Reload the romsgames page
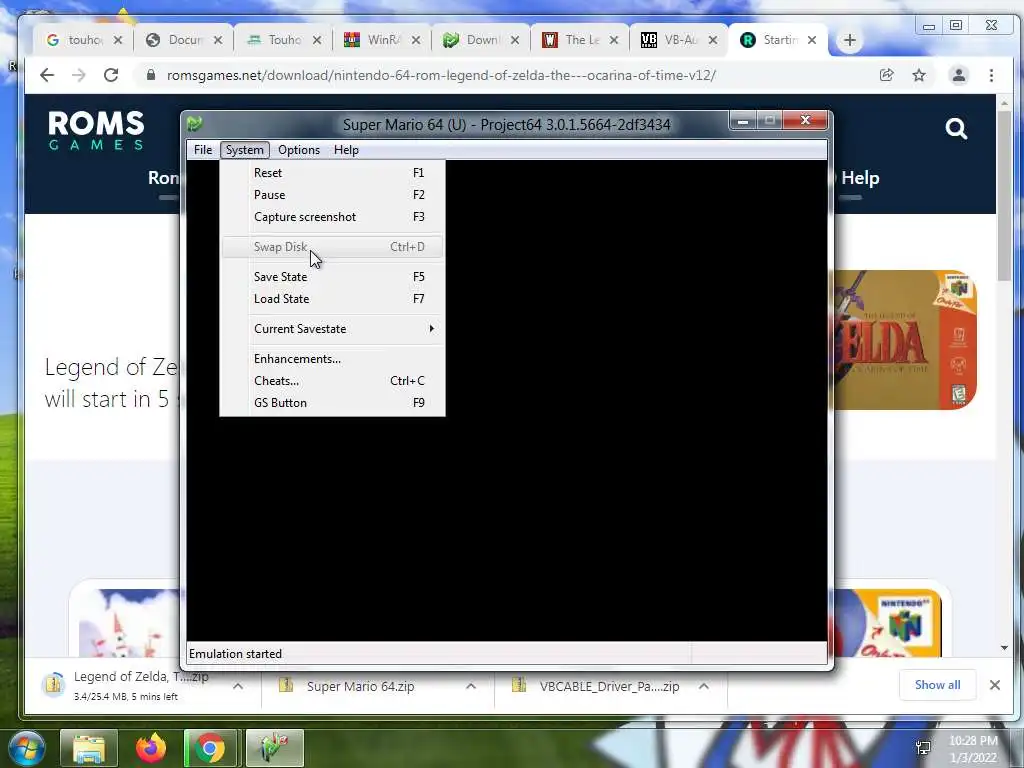The height and width of the screenshot is (768, 1024). (111, 75)
